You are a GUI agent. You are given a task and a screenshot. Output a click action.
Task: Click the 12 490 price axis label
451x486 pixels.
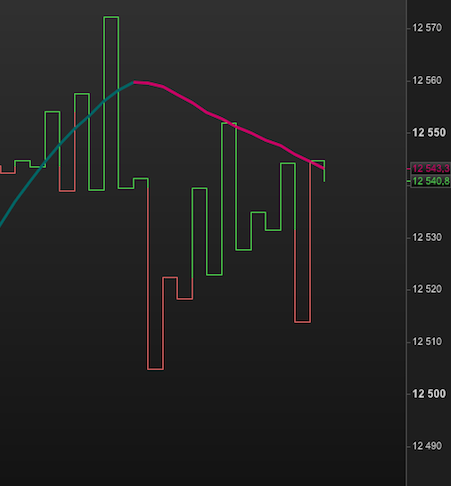427,446
